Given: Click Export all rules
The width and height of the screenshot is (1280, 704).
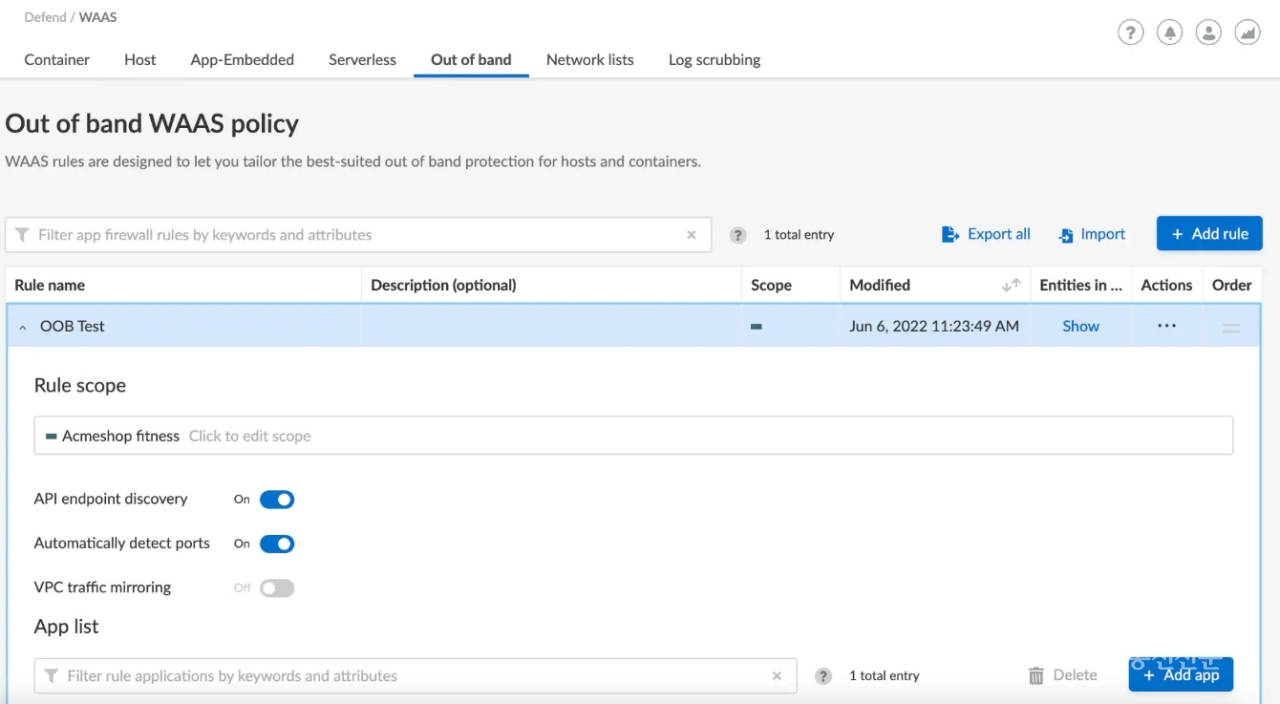Looking at the screenshot, I should 986,234.
